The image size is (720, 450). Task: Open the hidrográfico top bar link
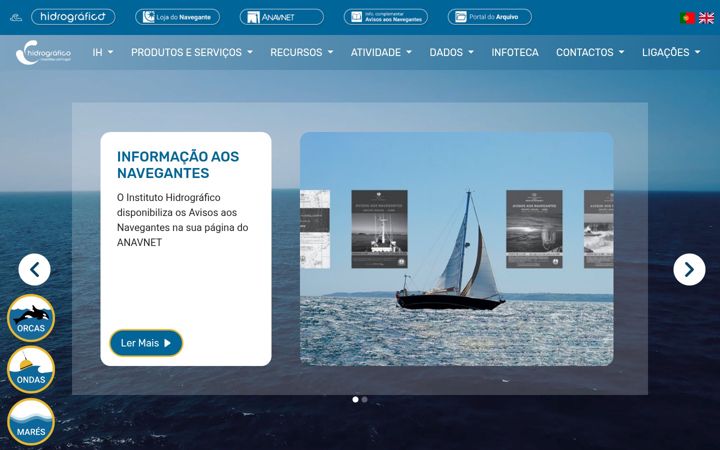73,17
